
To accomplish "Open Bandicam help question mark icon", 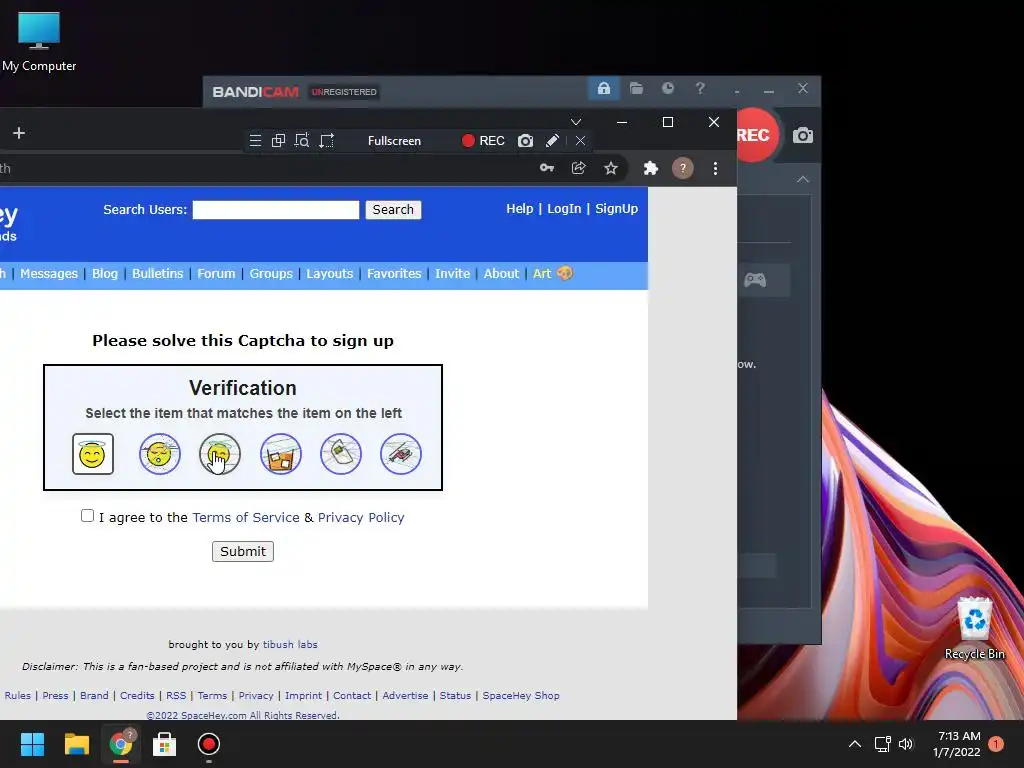I will 699,88.
